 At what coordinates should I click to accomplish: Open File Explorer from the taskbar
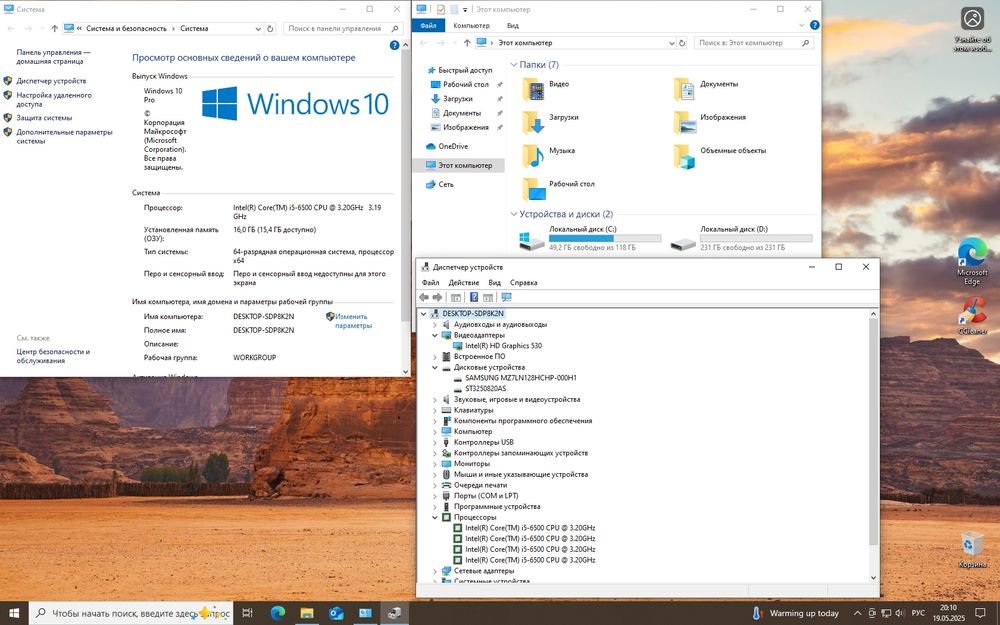pyautogui.click(x=307, y=613)
